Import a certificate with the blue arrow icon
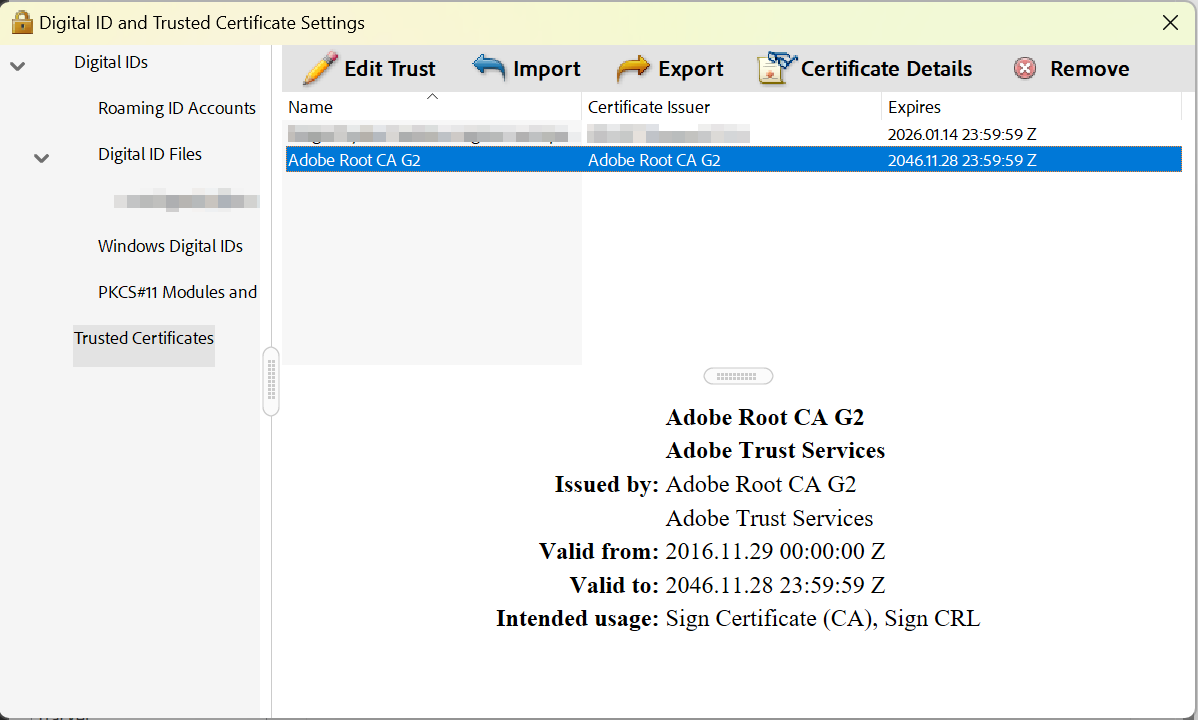1198x720 pixels. point(488,68)
